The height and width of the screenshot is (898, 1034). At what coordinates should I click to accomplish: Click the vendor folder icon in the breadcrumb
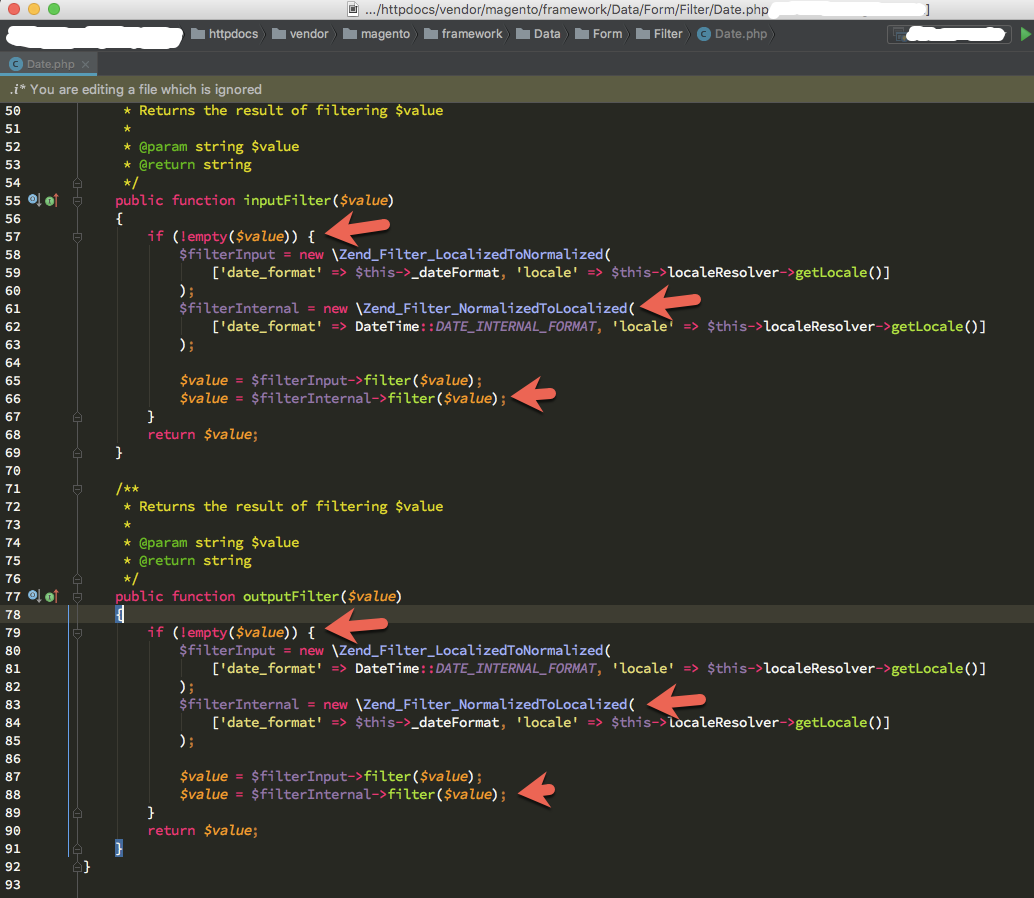point(281,33)
